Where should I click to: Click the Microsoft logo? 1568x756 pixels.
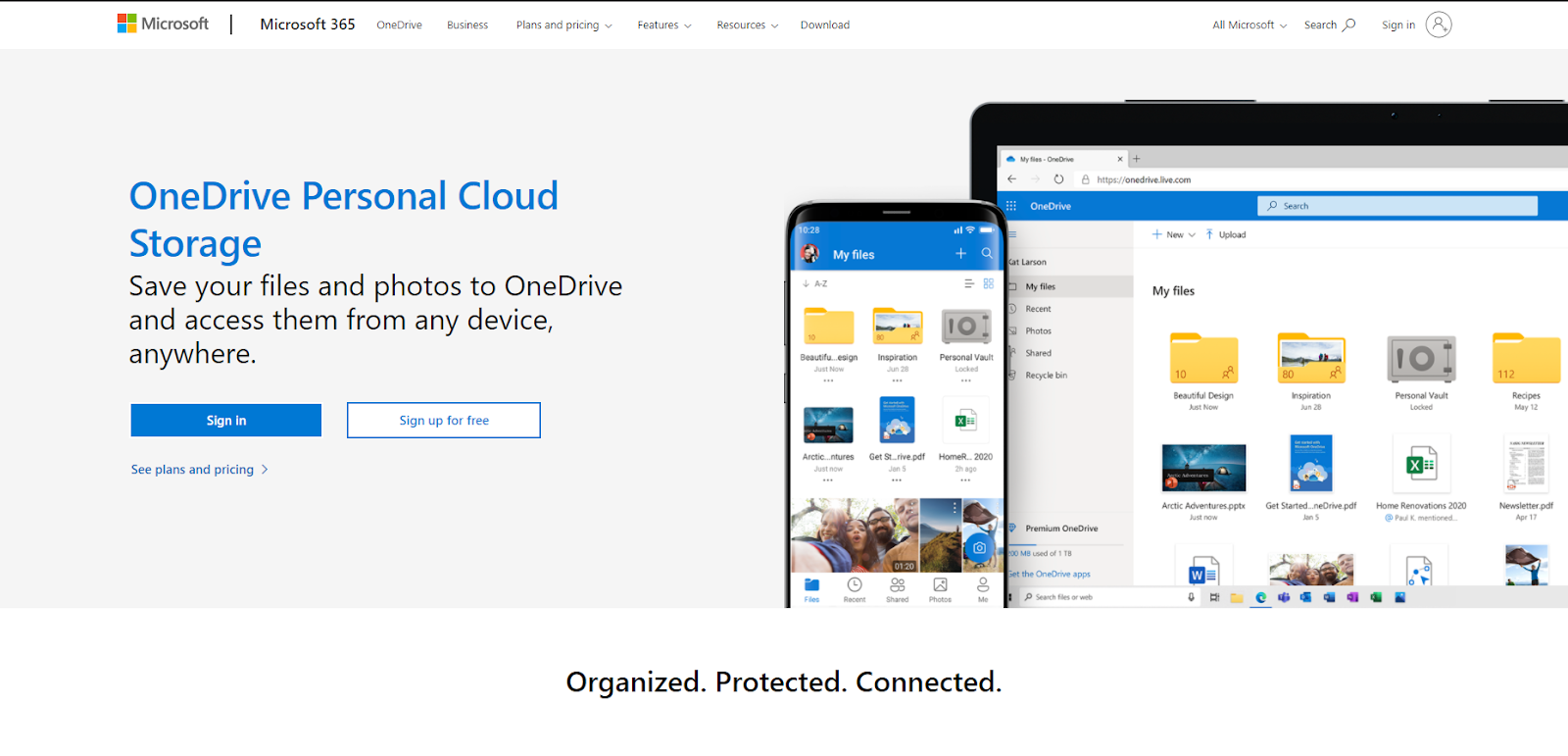point(163,24)
